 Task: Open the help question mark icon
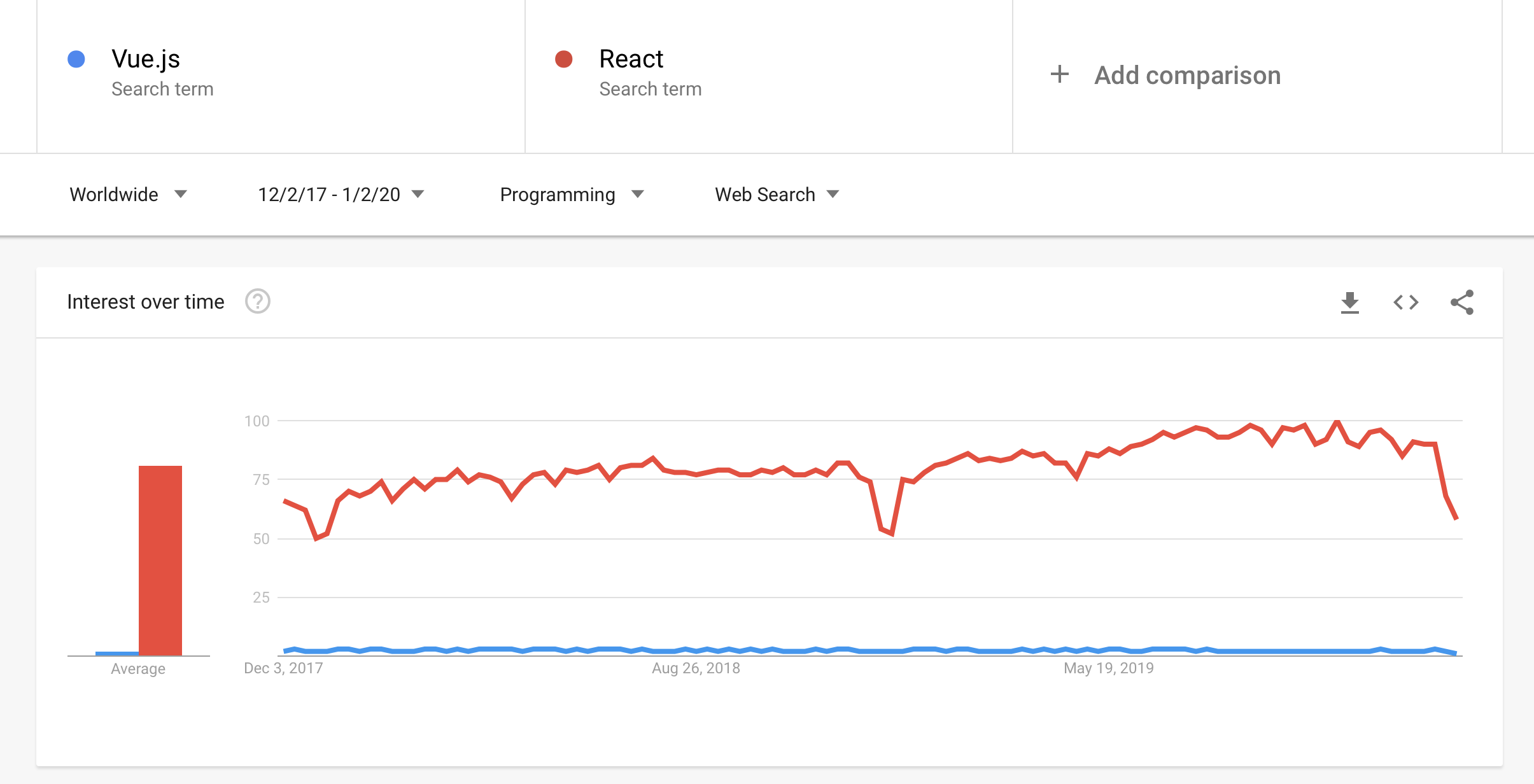point(258,302)
